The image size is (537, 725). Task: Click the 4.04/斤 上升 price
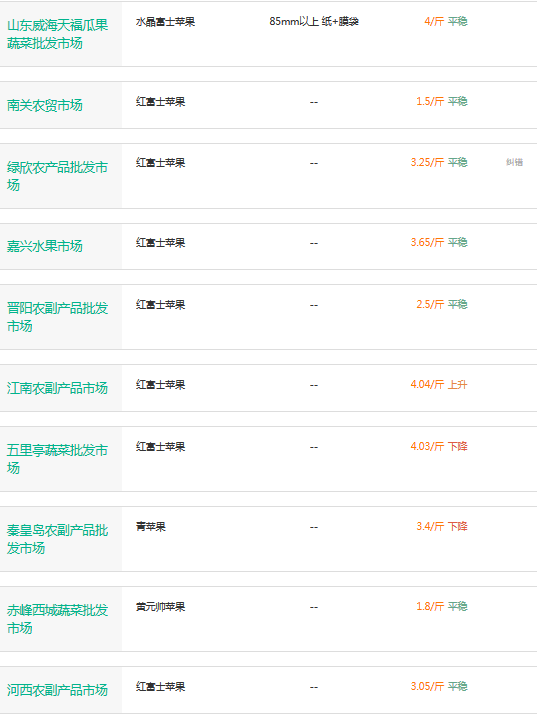click(x=439, y=385)
